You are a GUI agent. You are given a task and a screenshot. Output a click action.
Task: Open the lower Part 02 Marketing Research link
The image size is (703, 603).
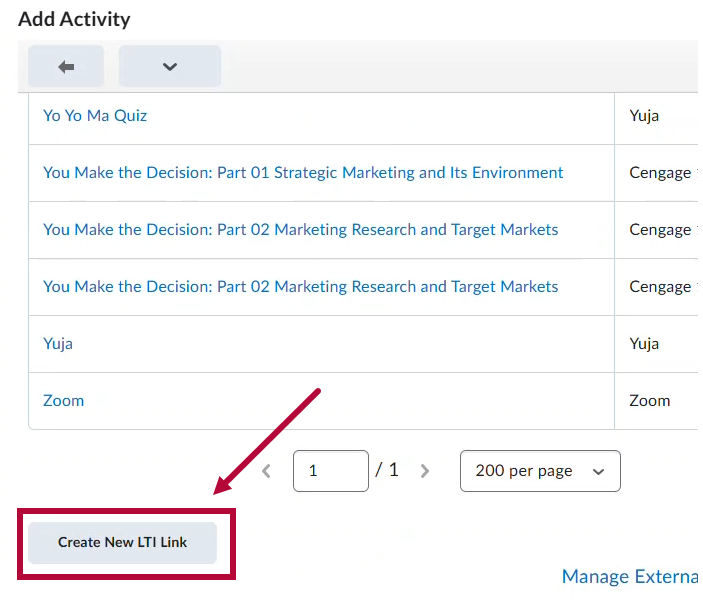tap(300, 287)
